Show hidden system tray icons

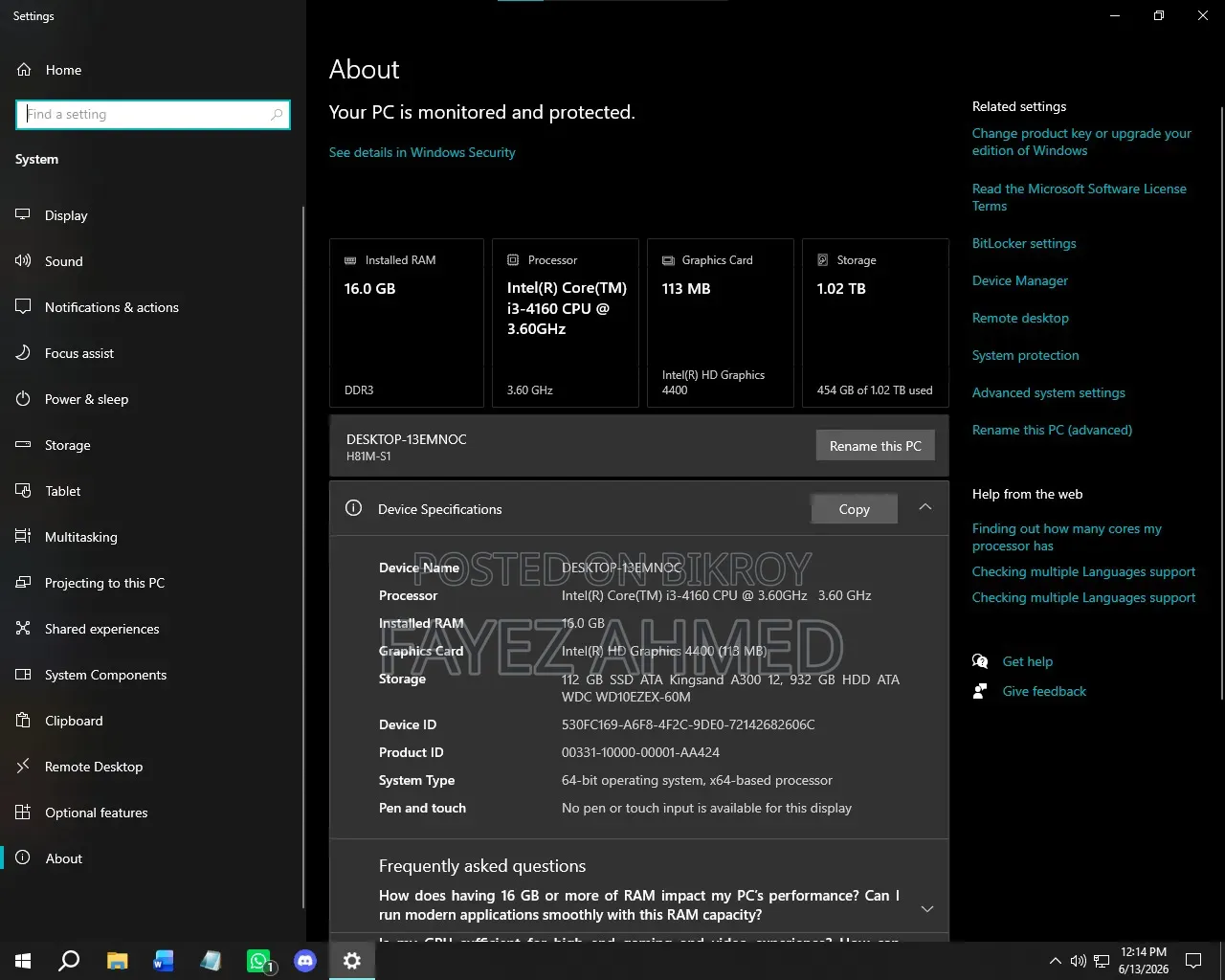(1055, 961)
